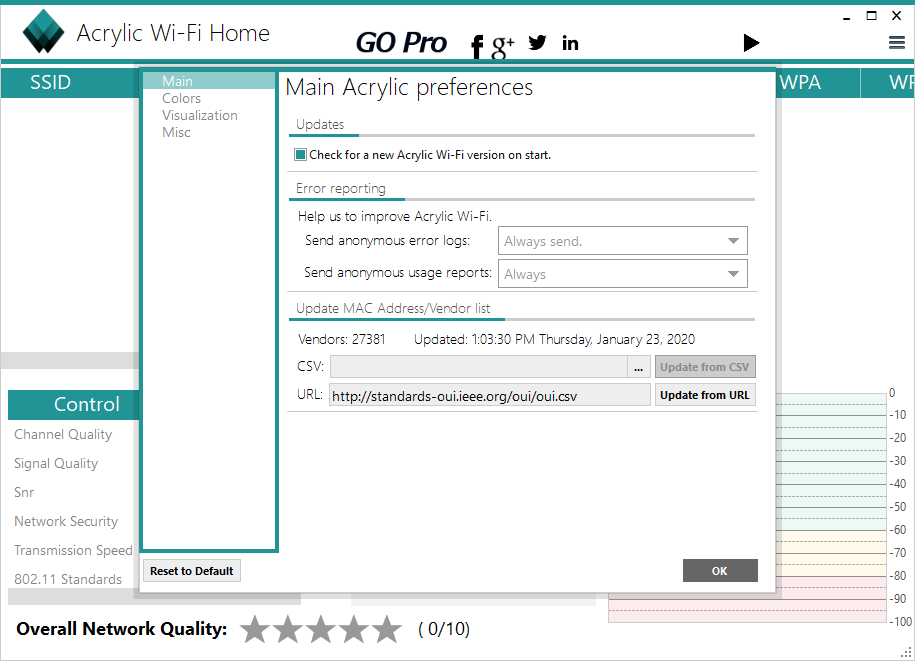The width and height of the screenshot is (915, 661).
Task: Click the SSID column header
Action: tap(51, 82)
